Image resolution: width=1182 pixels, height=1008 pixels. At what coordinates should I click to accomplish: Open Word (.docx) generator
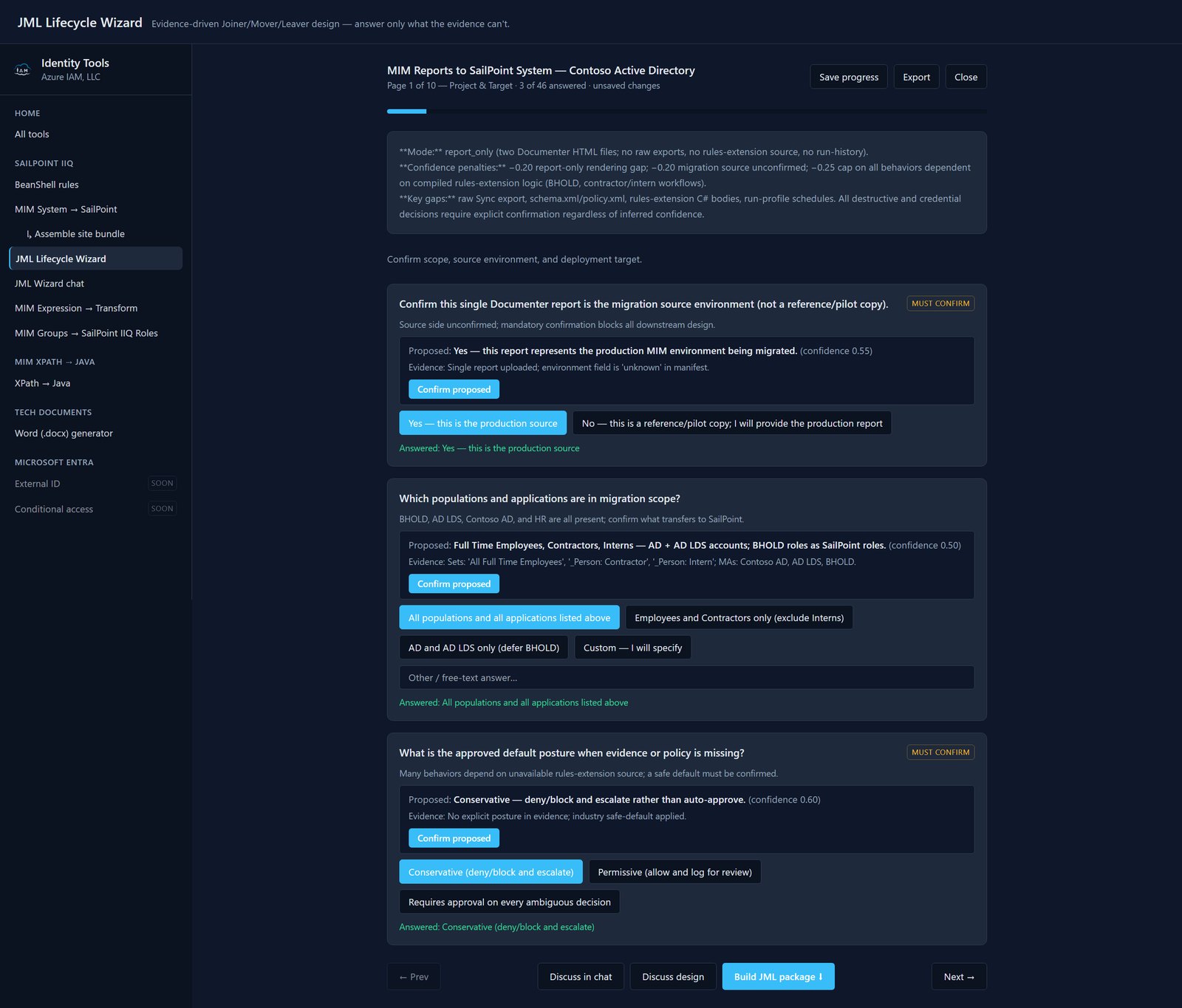[x=64, y=433]
